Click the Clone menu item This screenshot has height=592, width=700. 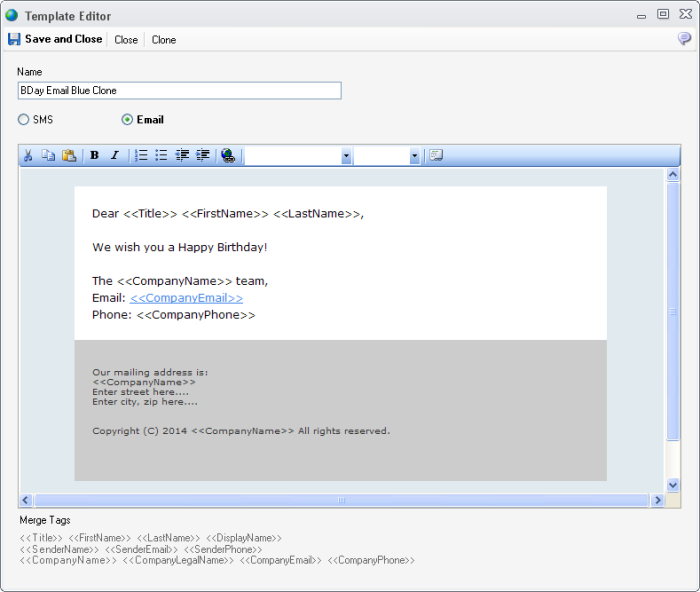(x=164, y=40)
